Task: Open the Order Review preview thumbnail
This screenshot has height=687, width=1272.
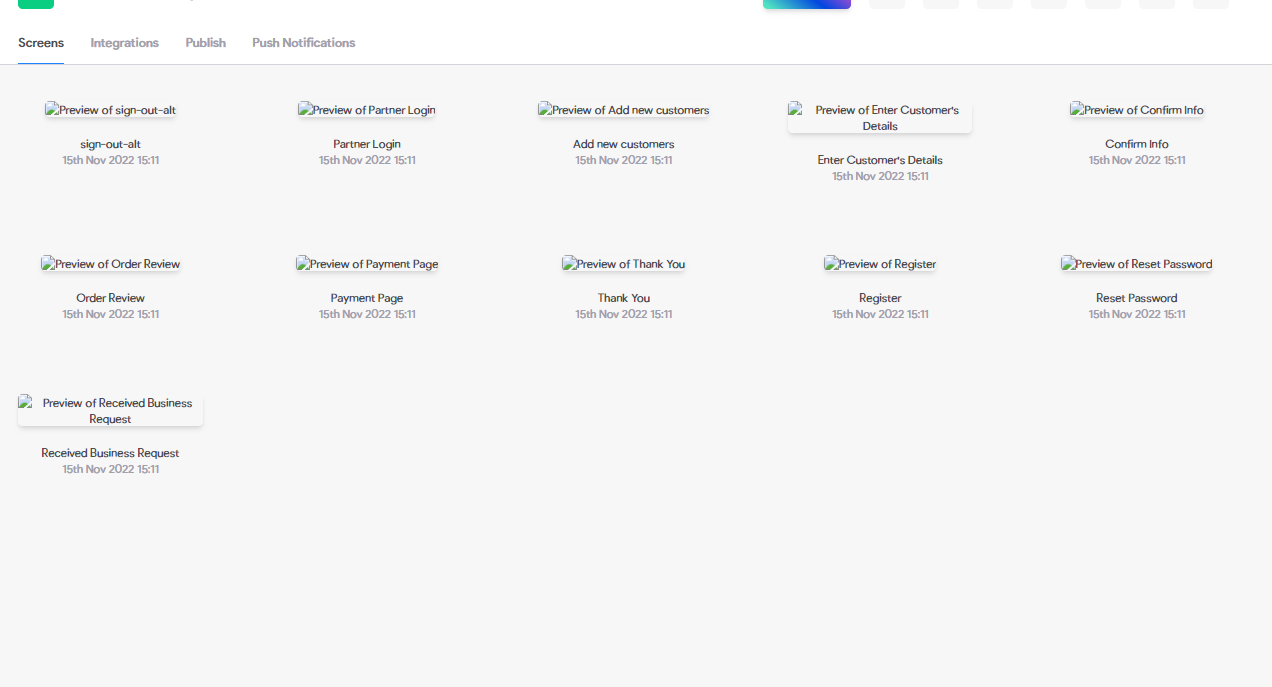Action: point(110,264)
